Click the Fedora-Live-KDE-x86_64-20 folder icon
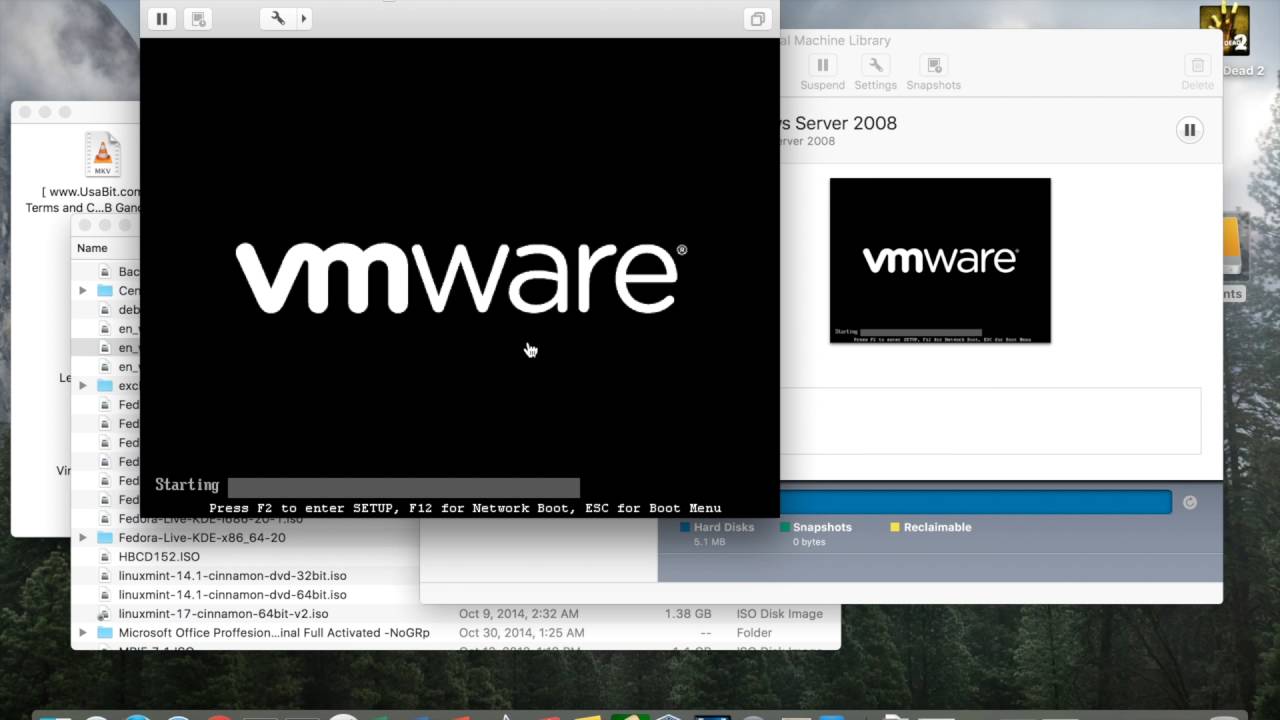Viewport: 1280px width, 720px height. coord(105,538)
